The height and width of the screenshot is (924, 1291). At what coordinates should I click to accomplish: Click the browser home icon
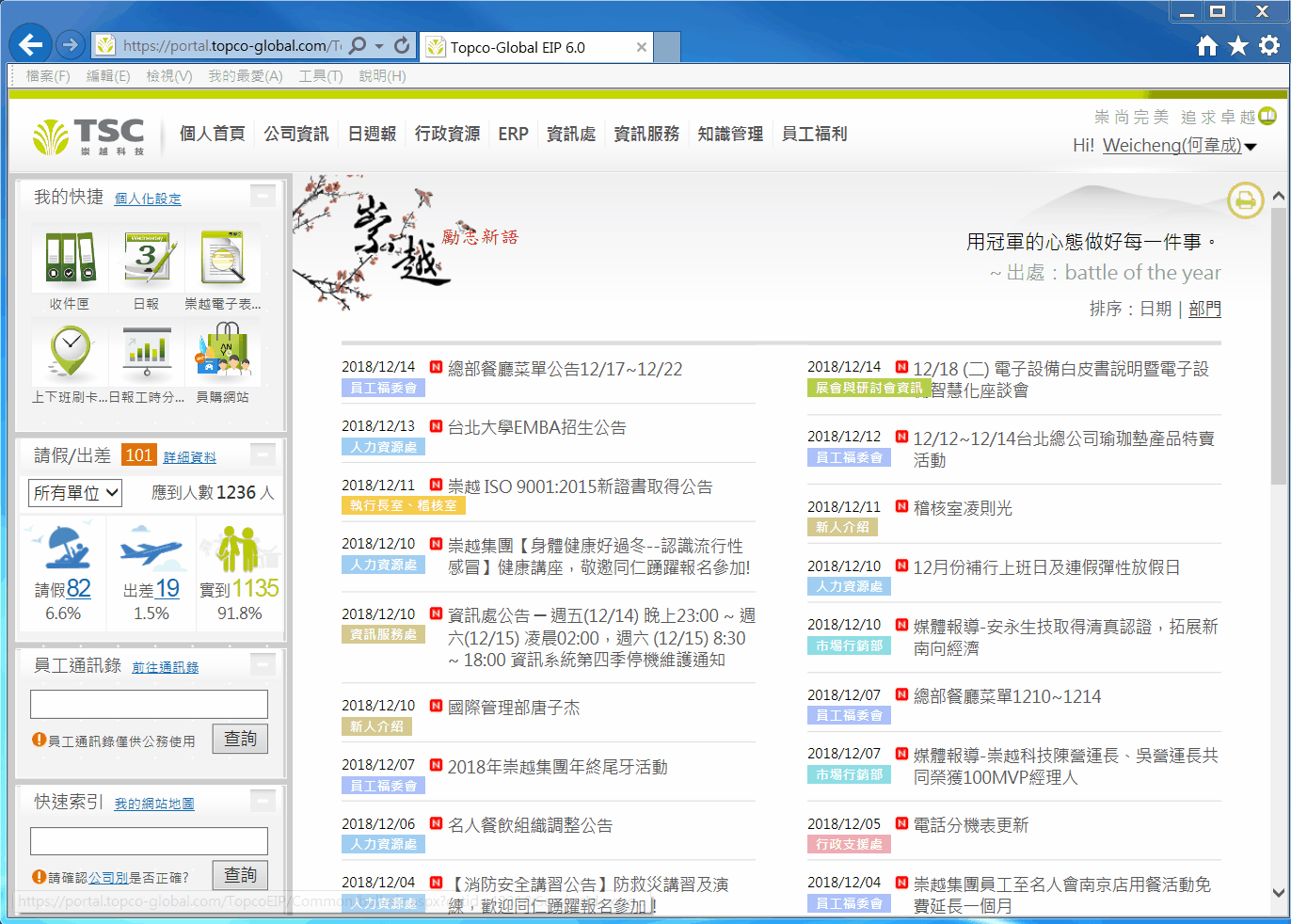tap(1206, 46)
